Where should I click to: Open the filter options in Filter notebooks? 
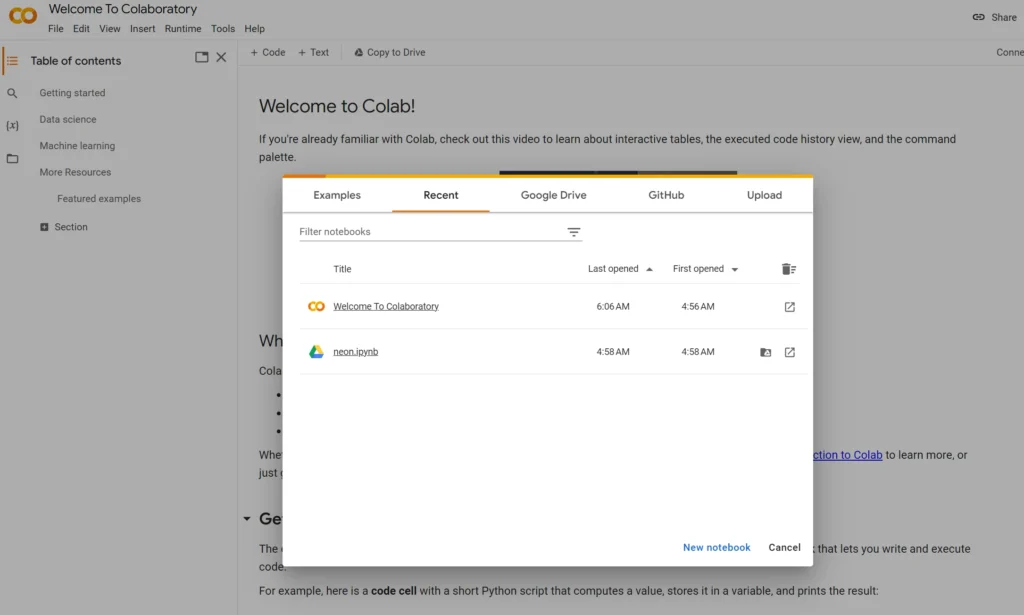[573, 231]
